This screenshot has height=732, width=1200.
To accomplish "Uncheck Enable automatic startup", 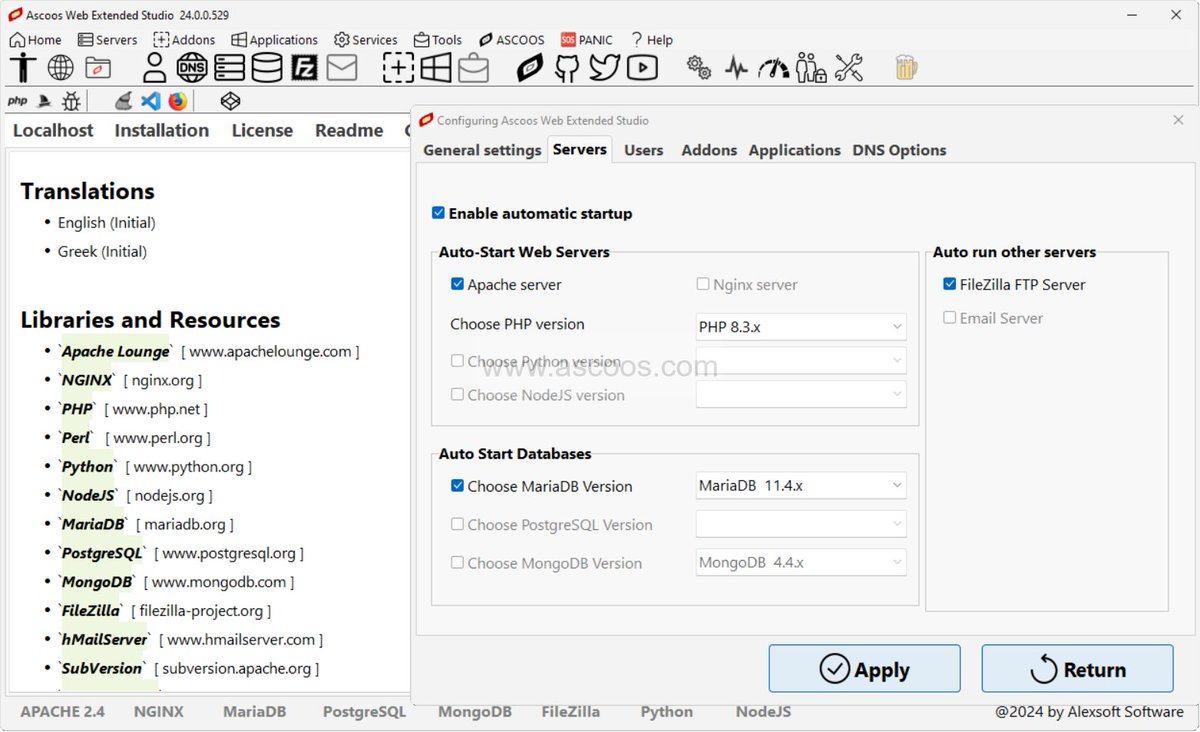I will point(438,213).
